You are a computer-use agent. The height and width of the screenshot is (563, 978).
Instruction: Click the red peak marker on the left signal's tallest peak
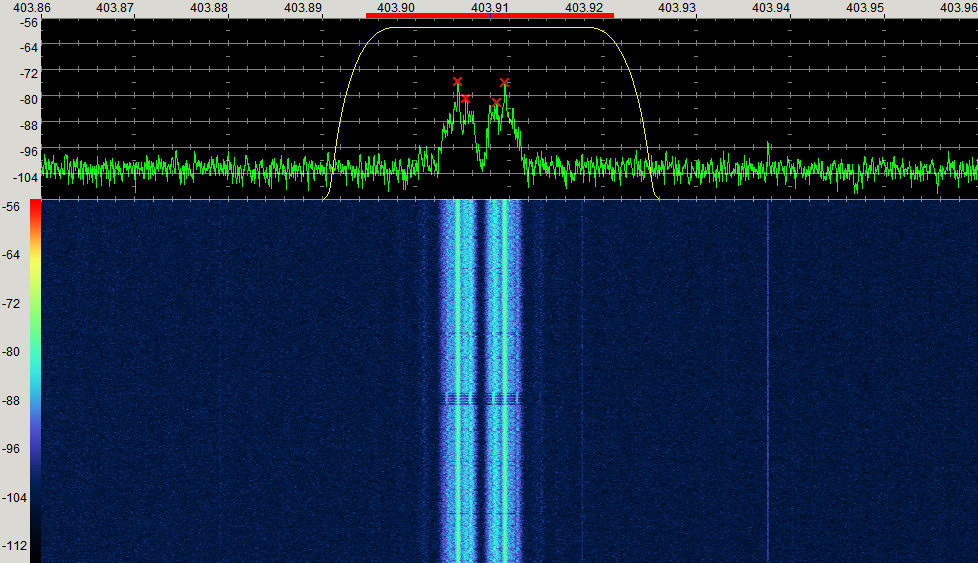point(457,82)
